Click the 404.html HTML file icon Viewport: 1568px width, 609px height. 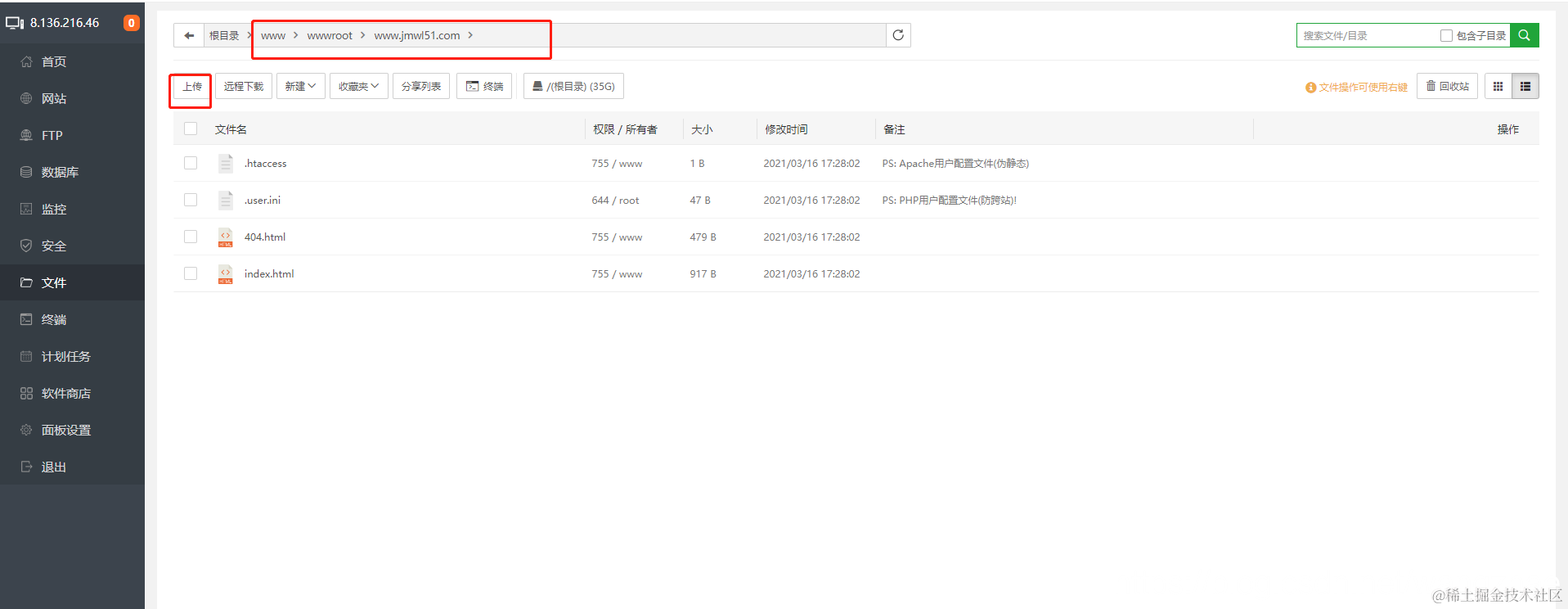tap(226, 237)
